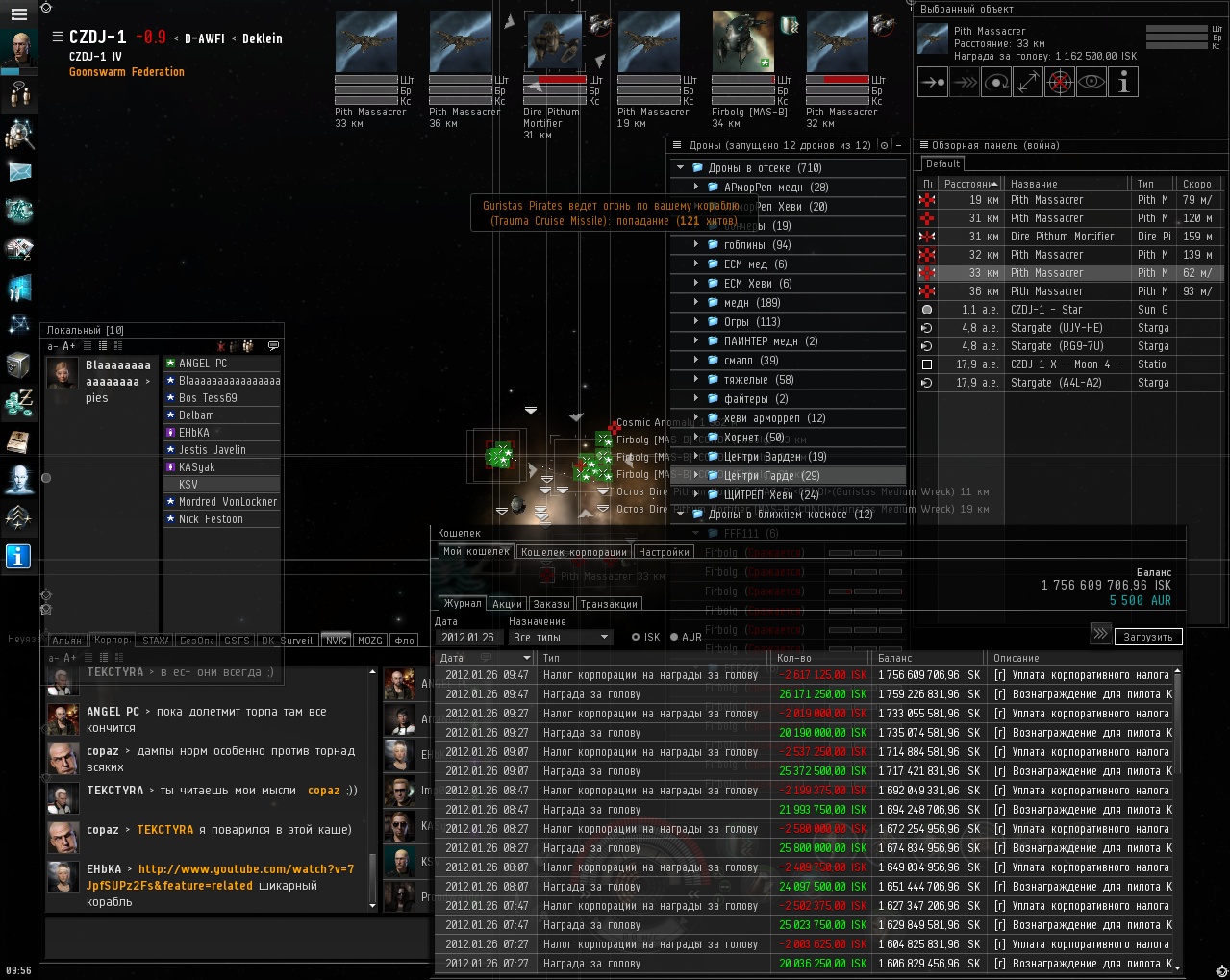Click Approach icon in Selected Item panel
Screen dimensions: 1230x980
coord(932,83)
